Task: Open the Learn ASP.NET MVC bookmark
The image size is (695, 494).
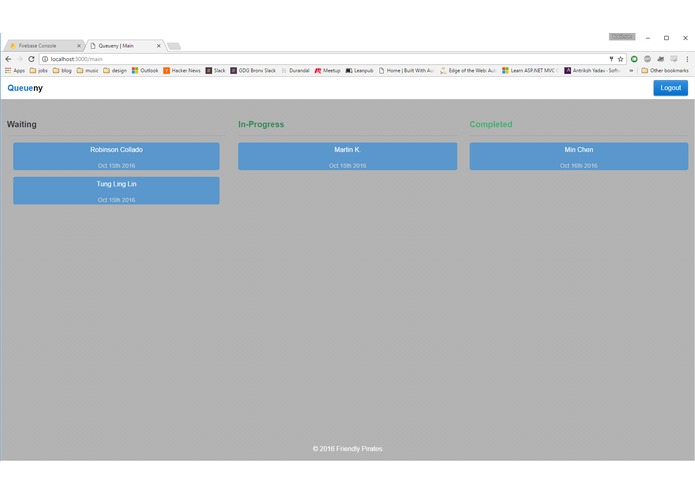Action: click(x=530, y=70)
